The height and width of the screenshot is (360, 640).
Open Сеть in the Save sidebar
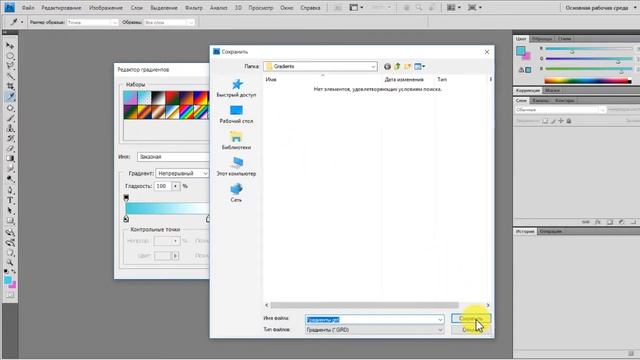pos(236,193)
